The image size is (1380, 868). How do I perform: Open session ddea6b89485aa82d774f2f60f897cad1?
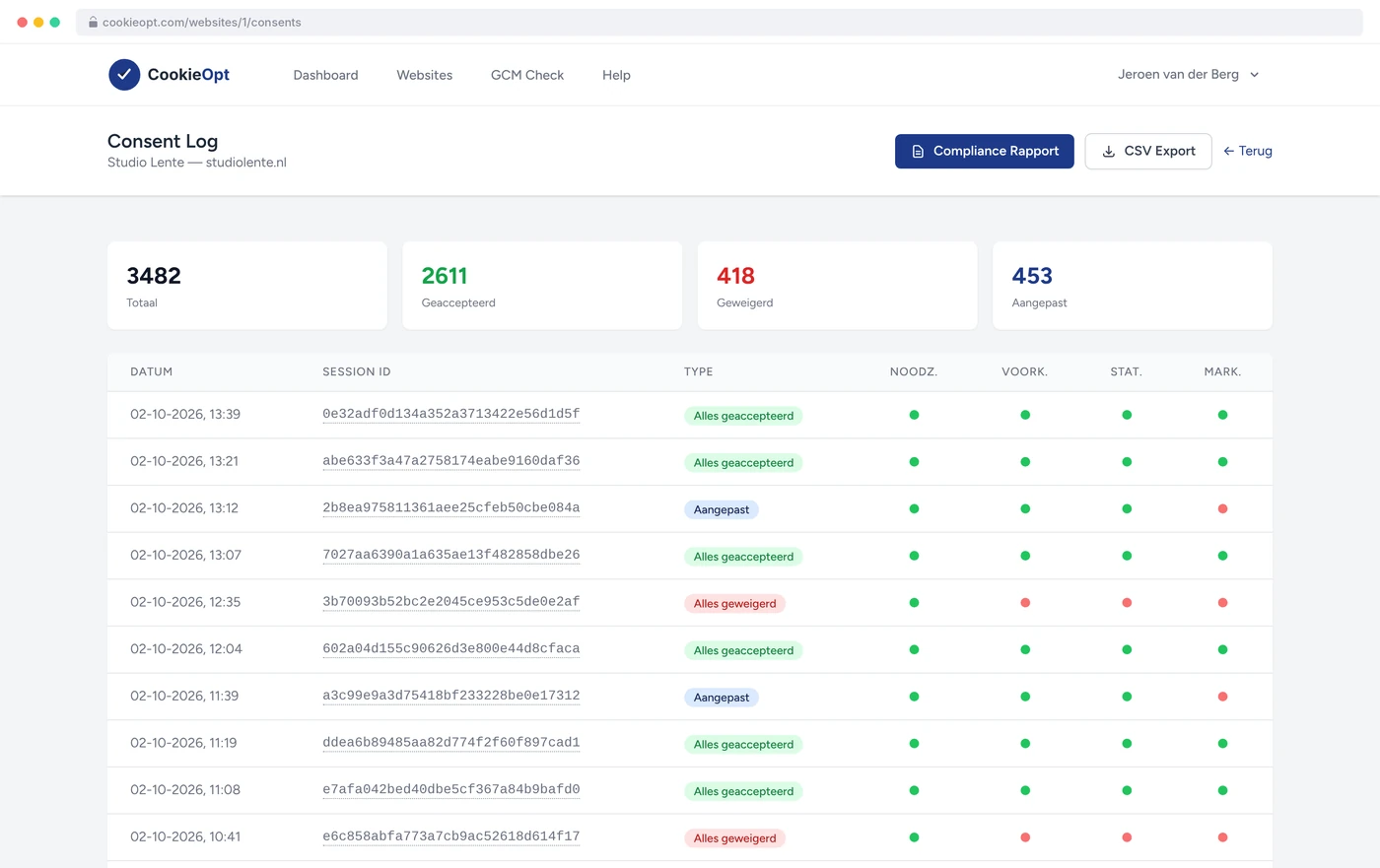click(451, 743)
